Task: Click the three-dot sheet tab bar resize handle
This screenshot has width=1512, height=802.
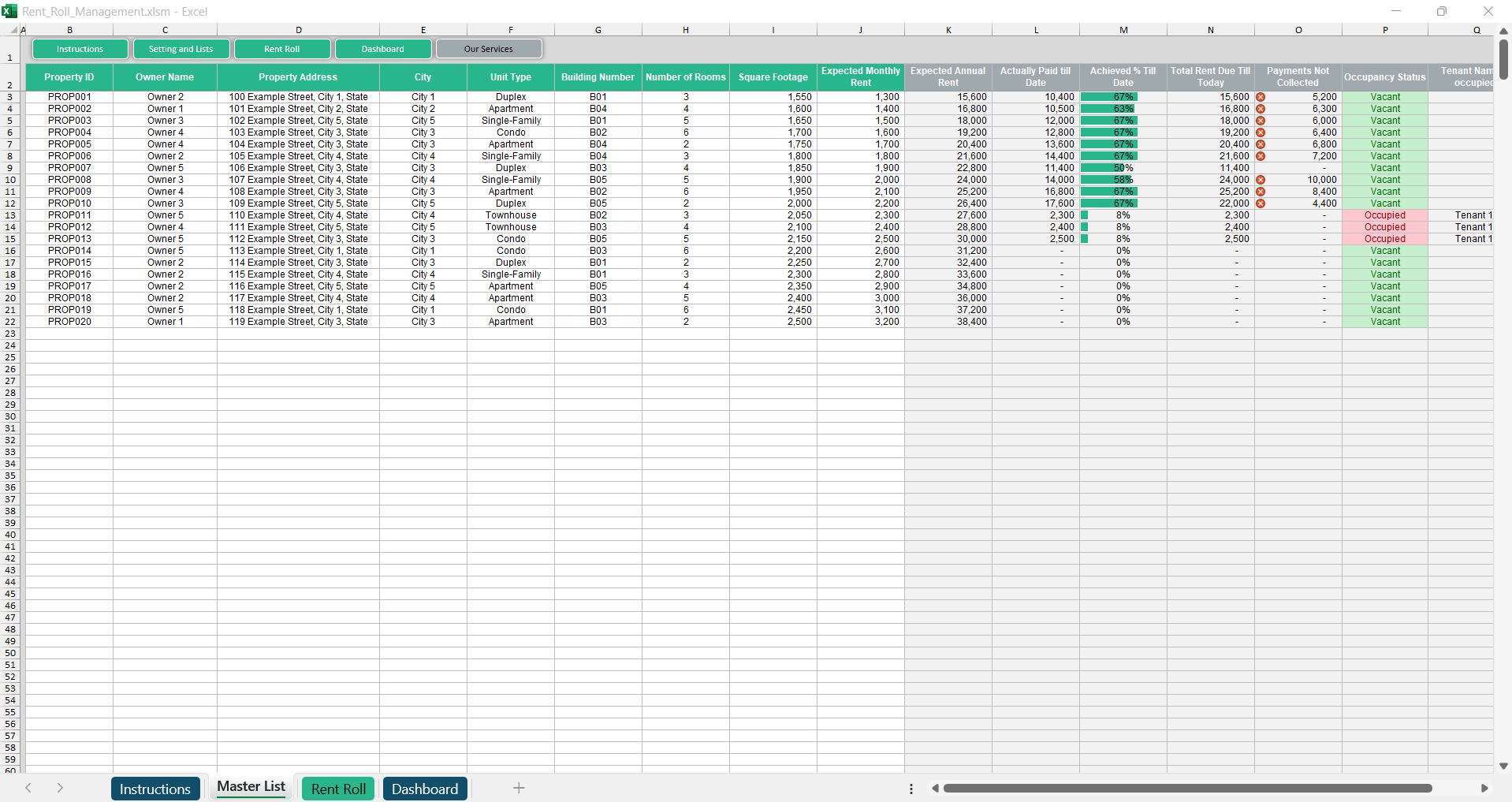Action: (x=911, y=789)
